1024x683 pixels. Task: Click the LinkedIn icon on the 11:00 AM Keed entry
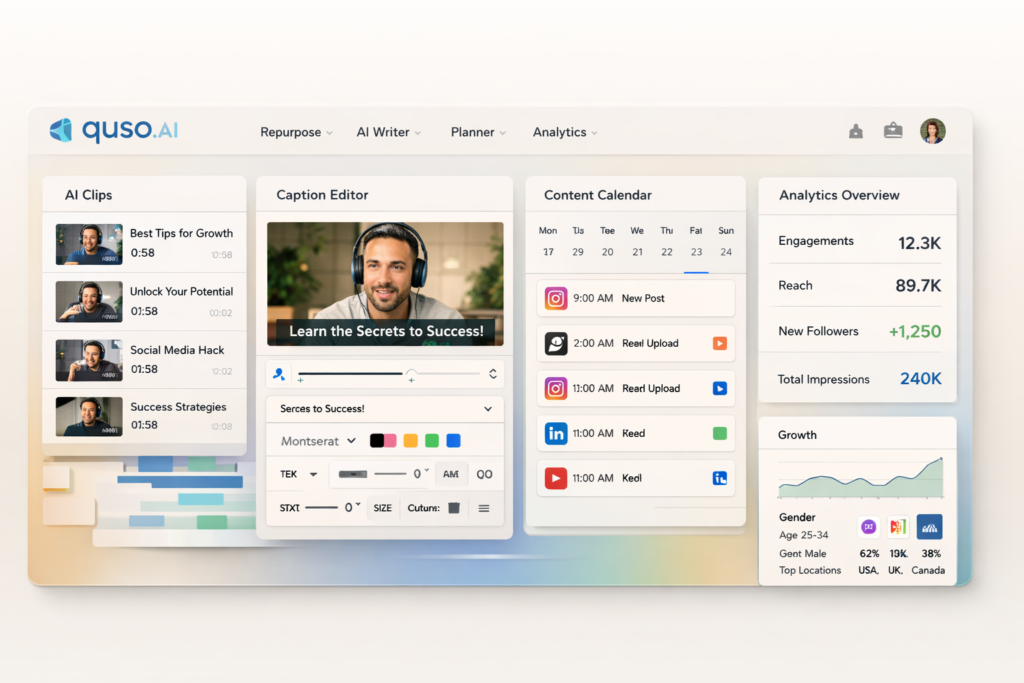[554, 433]
